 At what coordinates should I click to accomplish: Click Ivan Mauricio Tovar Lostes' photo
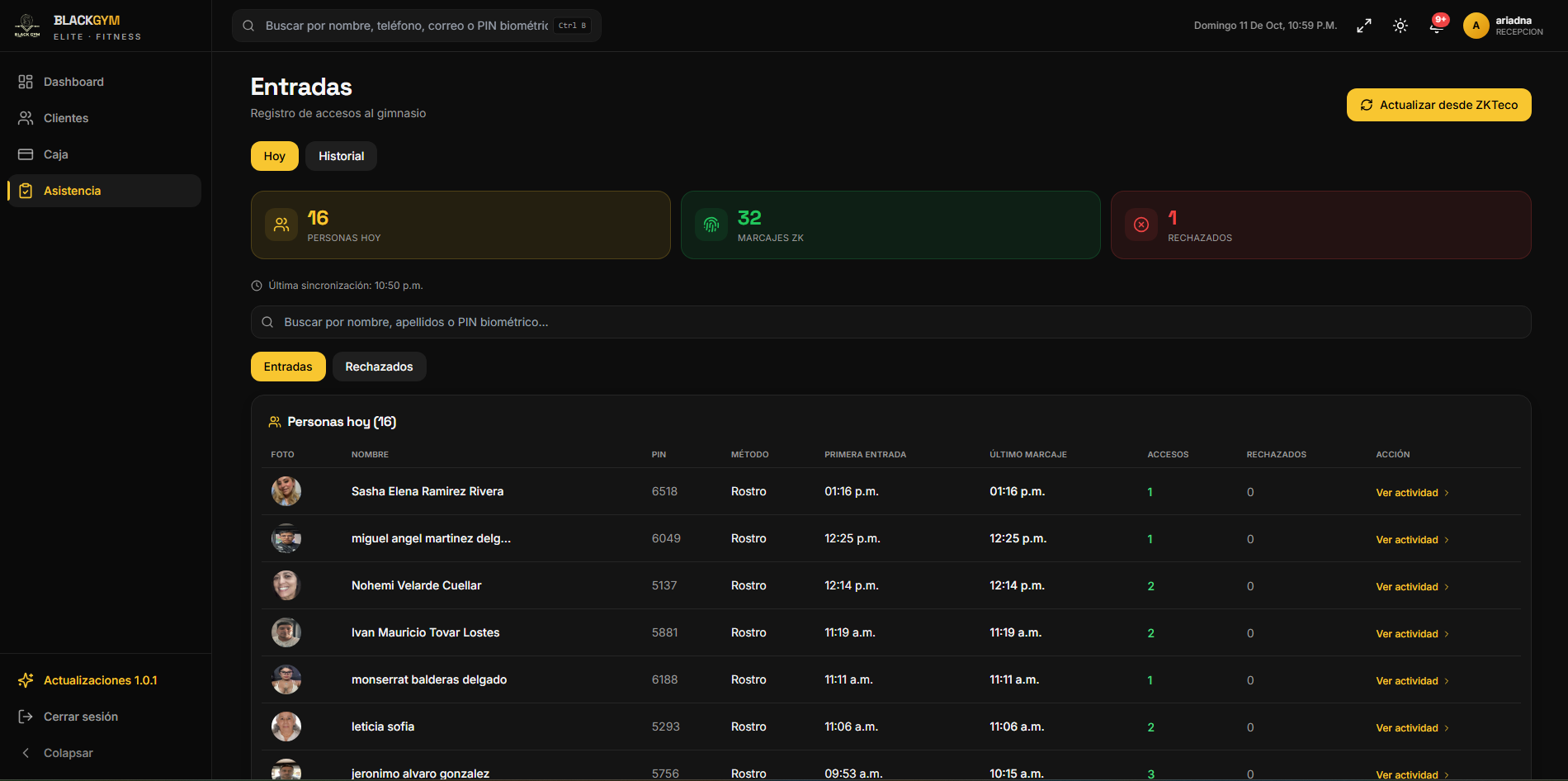pos(286,632)
